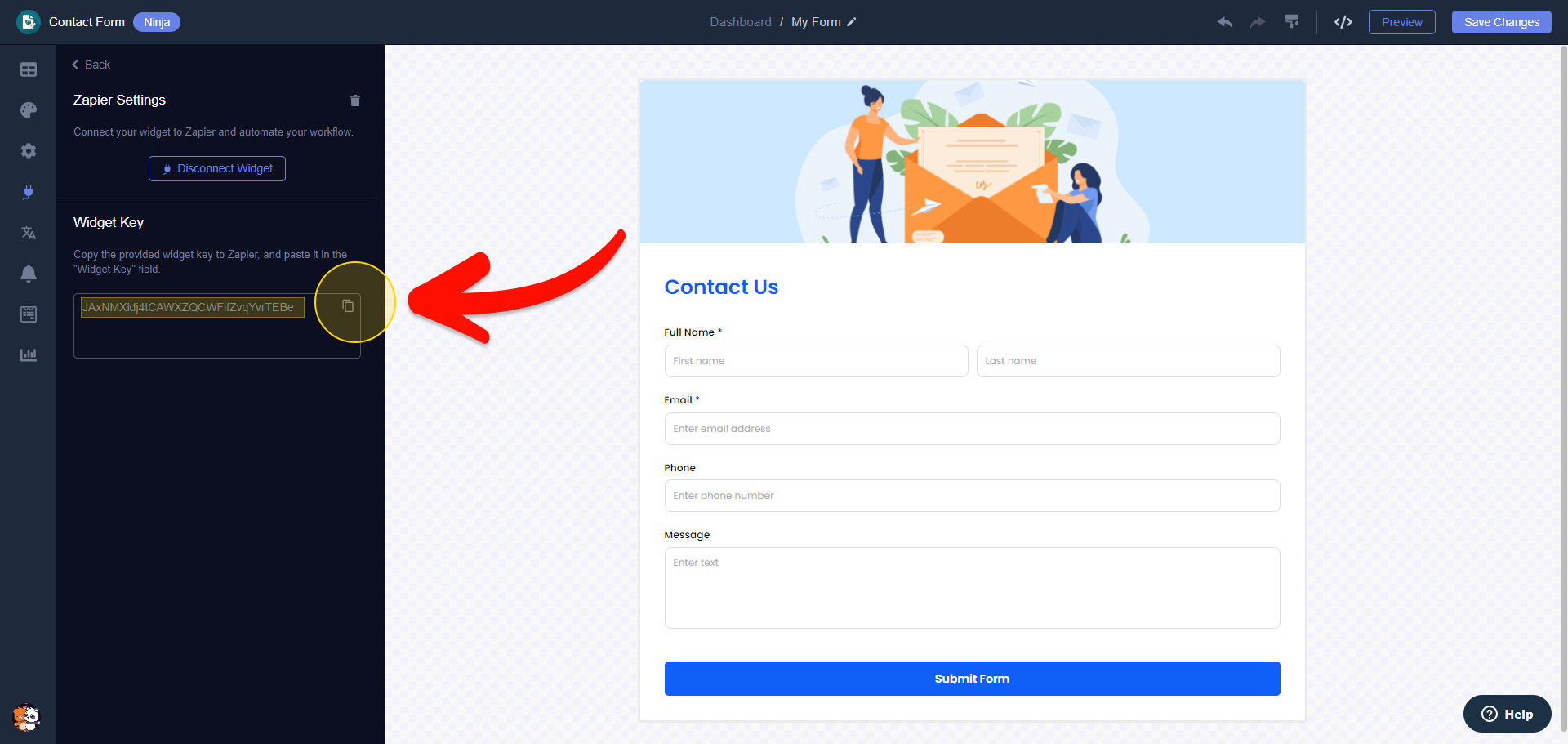Open the bar chart analytics icon
Image resolution: width=1568 pixels, height=744 pixels.
[29, 354]
